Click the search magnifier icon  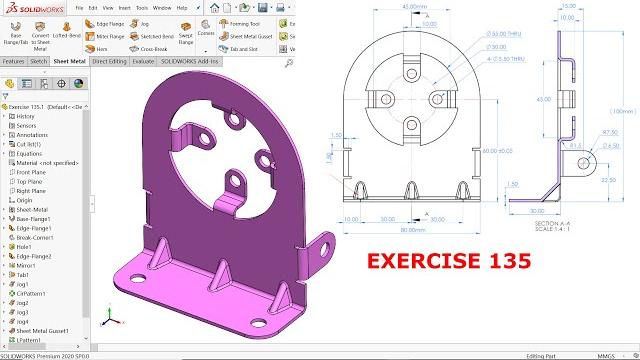pos(289,62)
